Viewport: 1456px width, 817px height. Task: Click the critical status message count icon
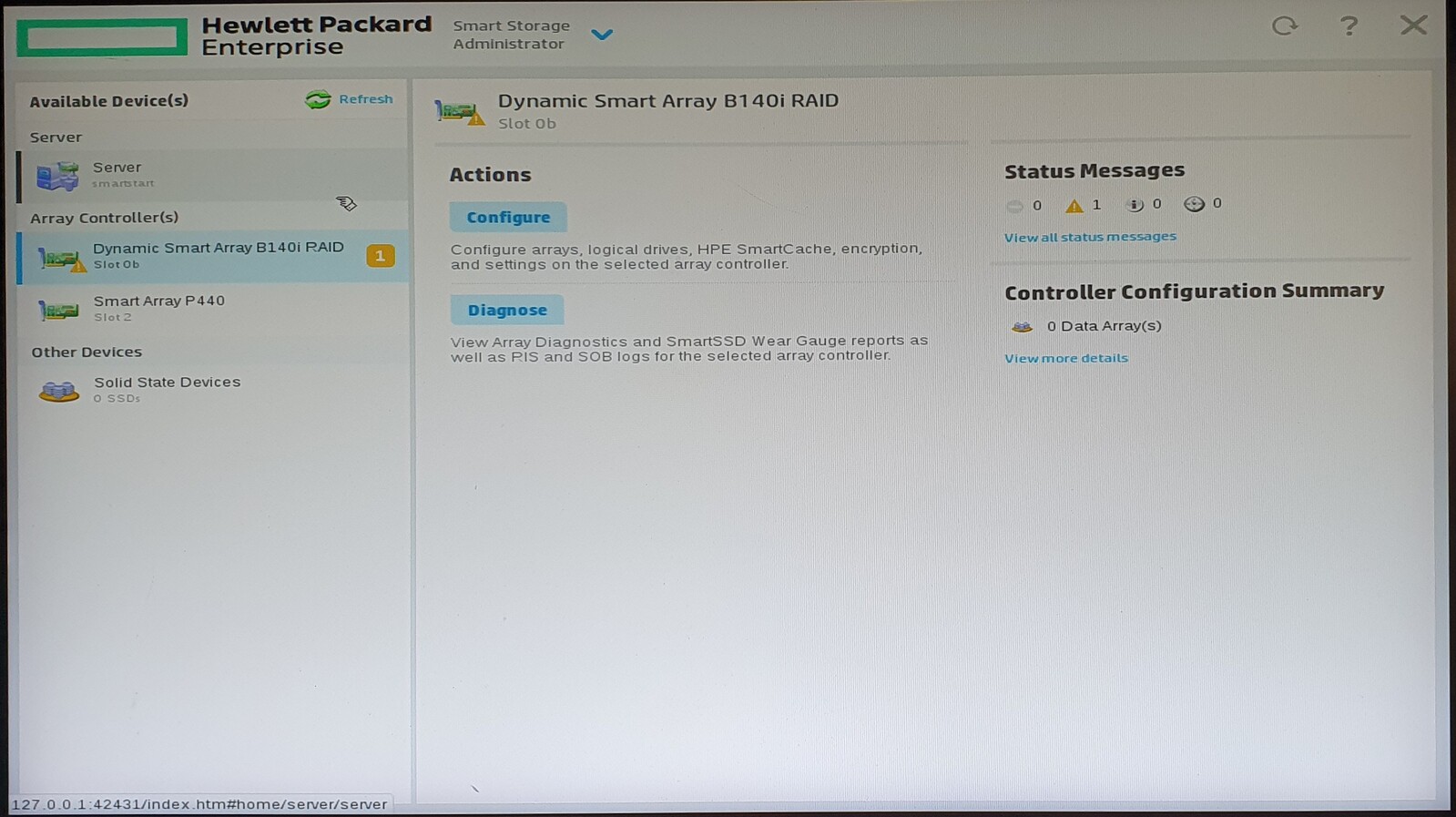coord(1014,207)
